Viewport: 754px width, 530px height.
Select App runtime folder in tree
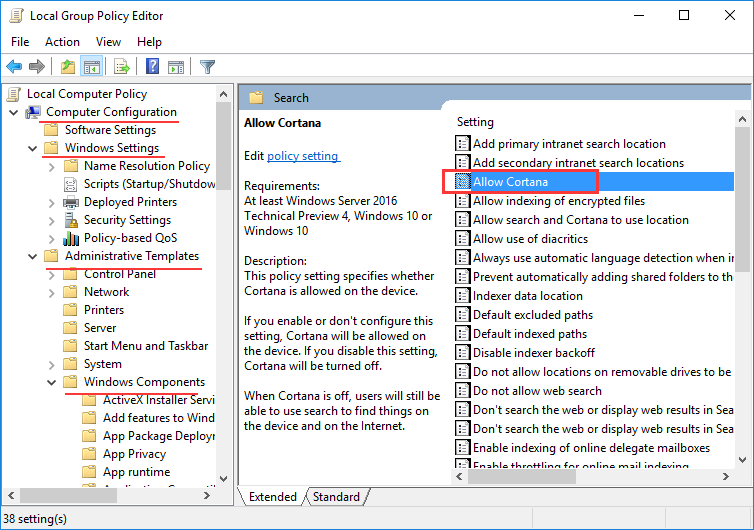pyautogui.click(x=137, y=472)
